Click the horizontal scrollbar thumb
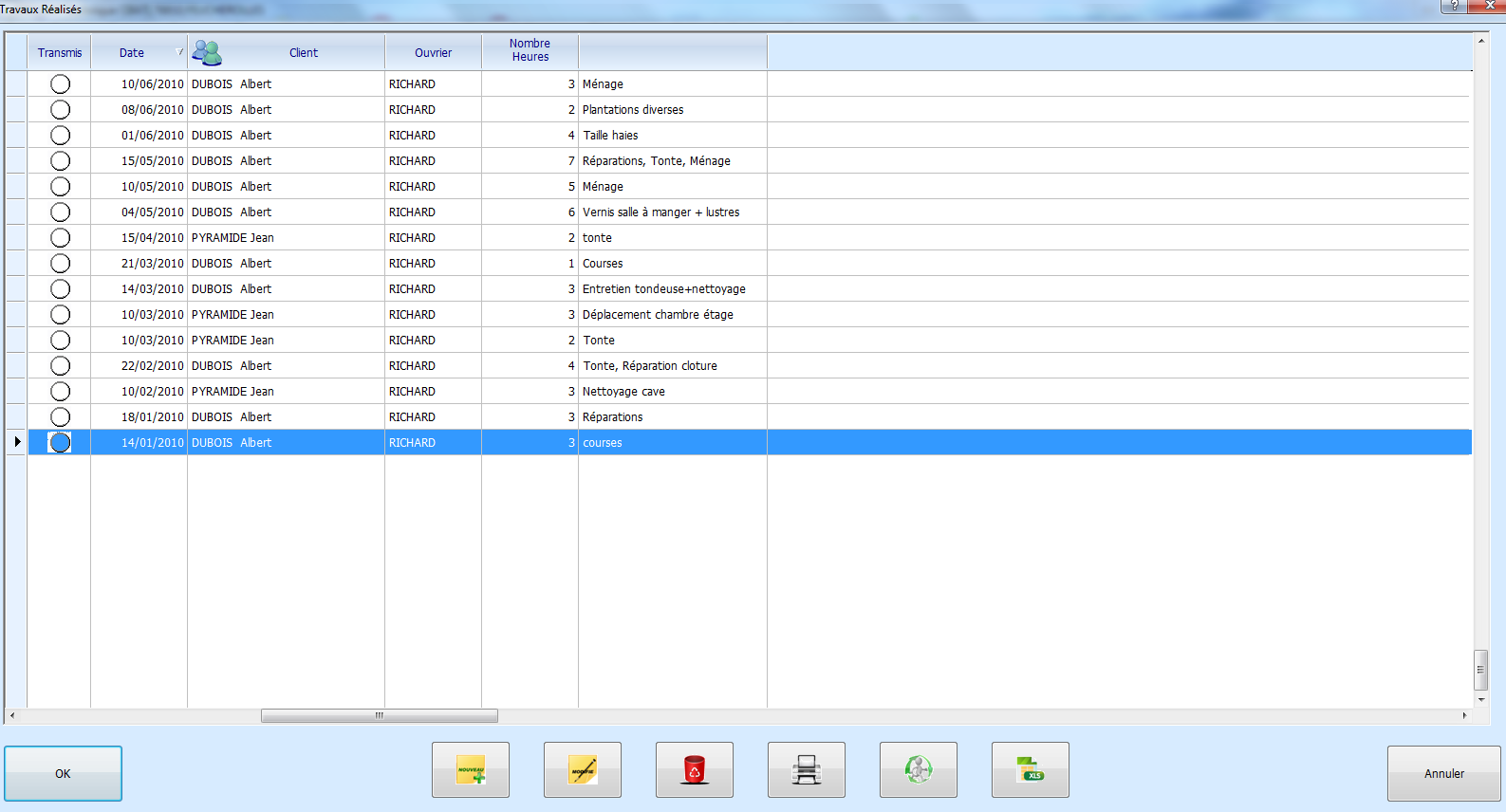The width and height of the screenshot is (1506, 812). pyautogui.click(x=379, y=715)
